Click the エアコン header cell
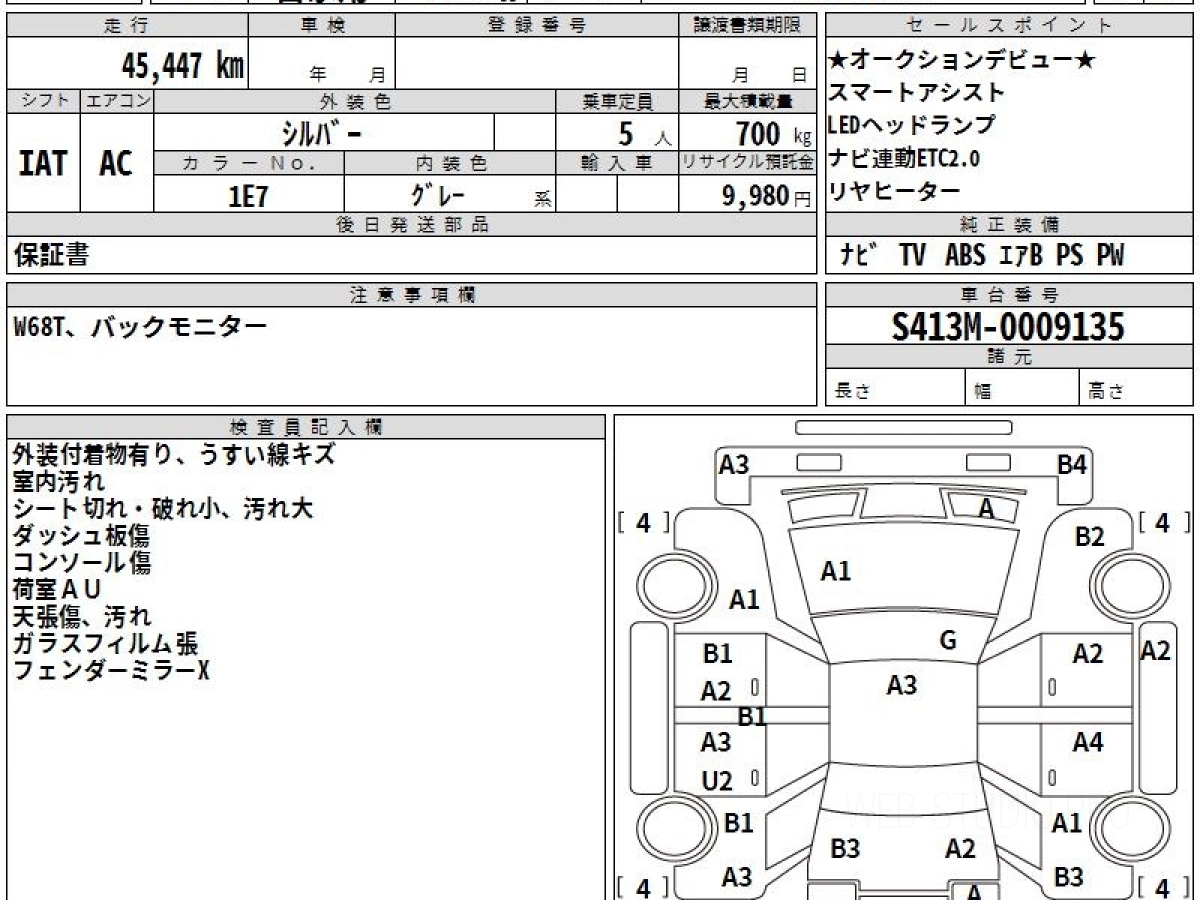 click(117, 101)
